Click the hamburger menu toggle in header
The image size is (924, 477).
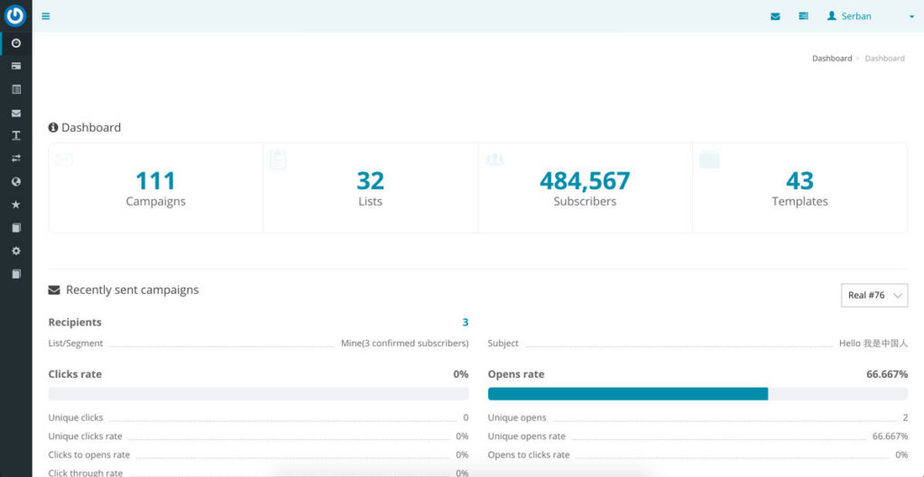[x=46, y=16]
